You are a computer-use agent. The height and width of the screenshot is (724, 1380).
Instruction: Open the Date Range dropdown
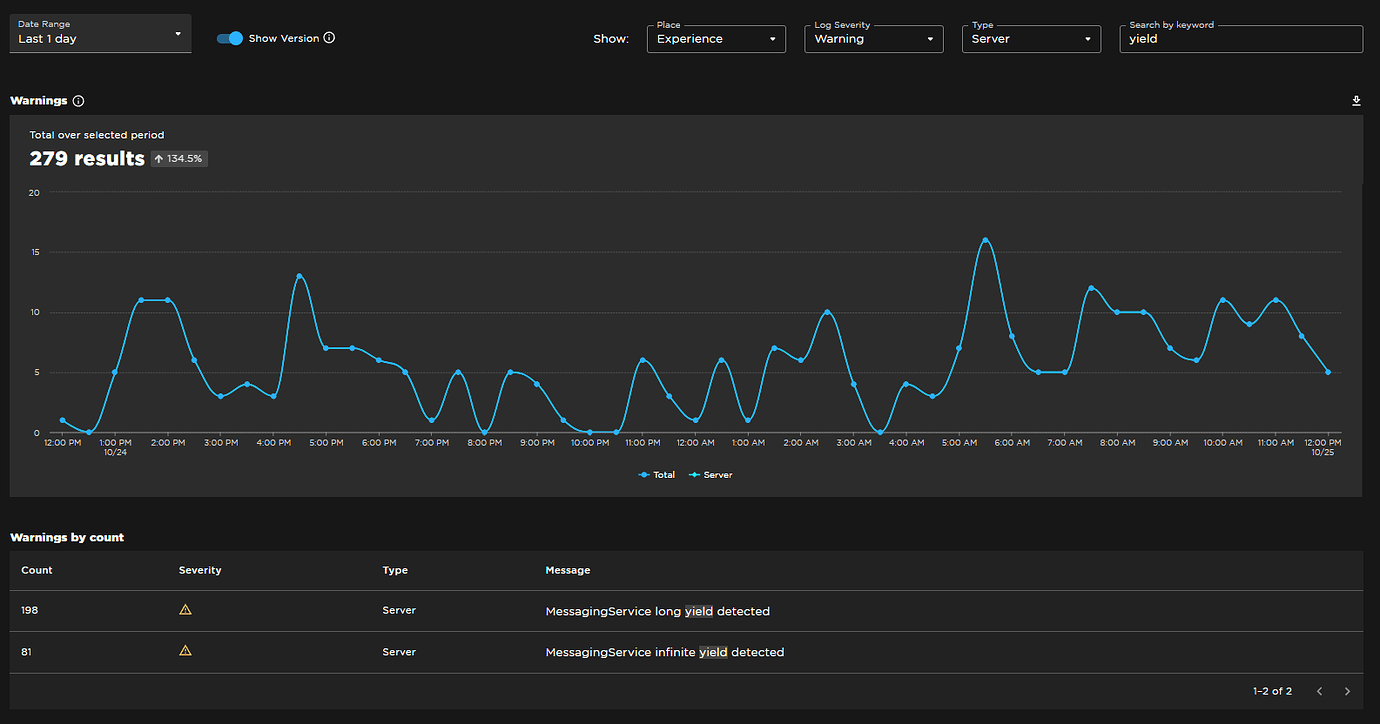click(100, 33)
